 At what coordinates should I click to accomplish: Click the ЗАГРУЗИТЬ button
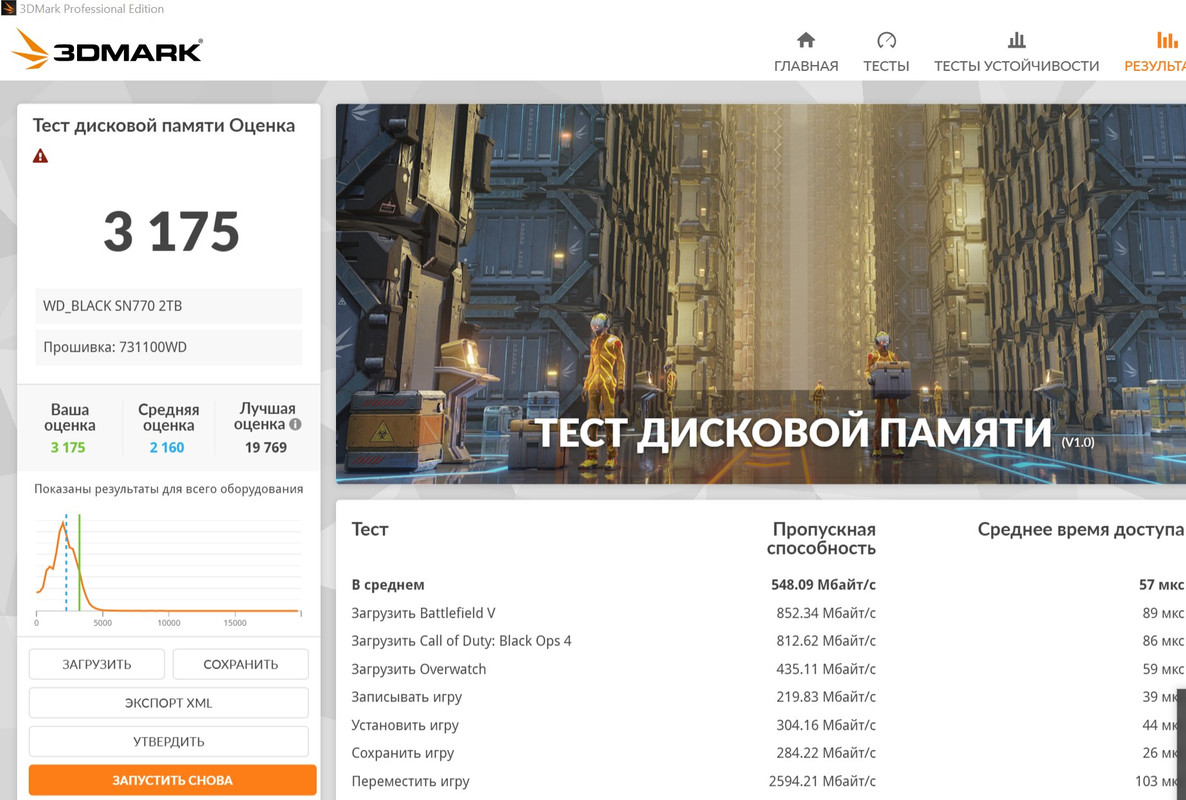[x=97, y=664]
